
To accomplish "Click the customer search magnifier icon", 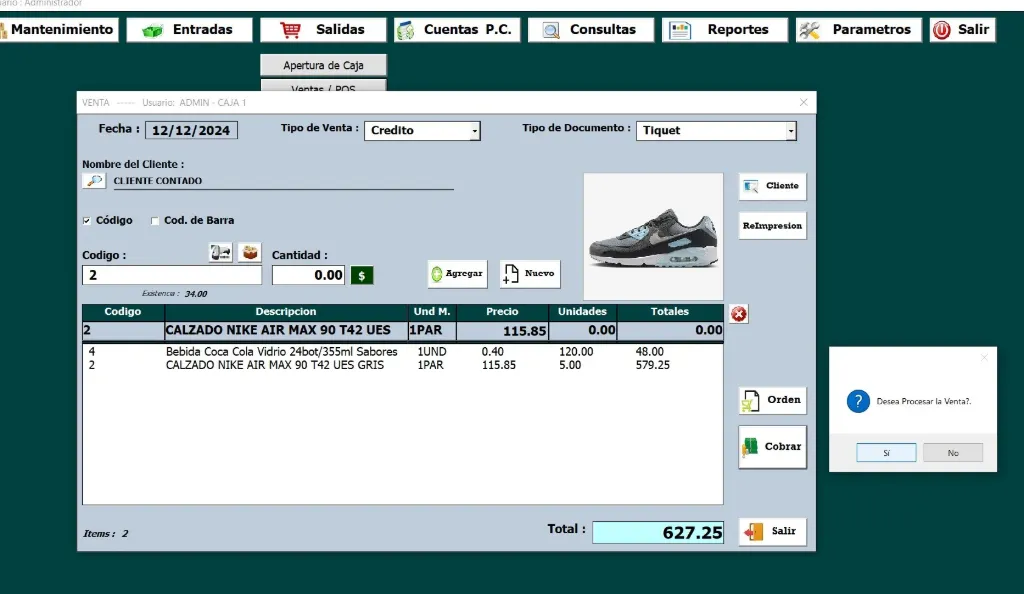I will pos(93,181).
